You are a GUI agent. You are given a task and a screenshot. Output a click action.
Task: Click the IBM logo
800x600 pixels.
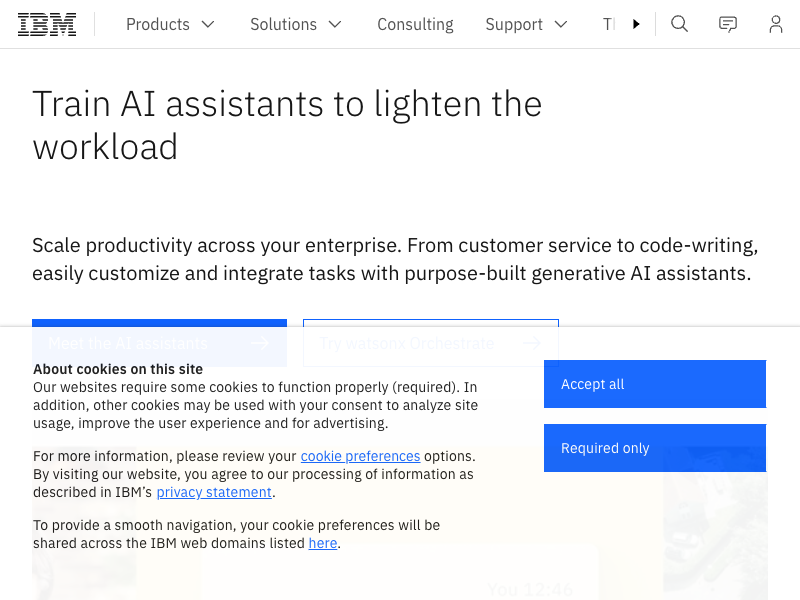pyautogui.click(x=47, y=24)
